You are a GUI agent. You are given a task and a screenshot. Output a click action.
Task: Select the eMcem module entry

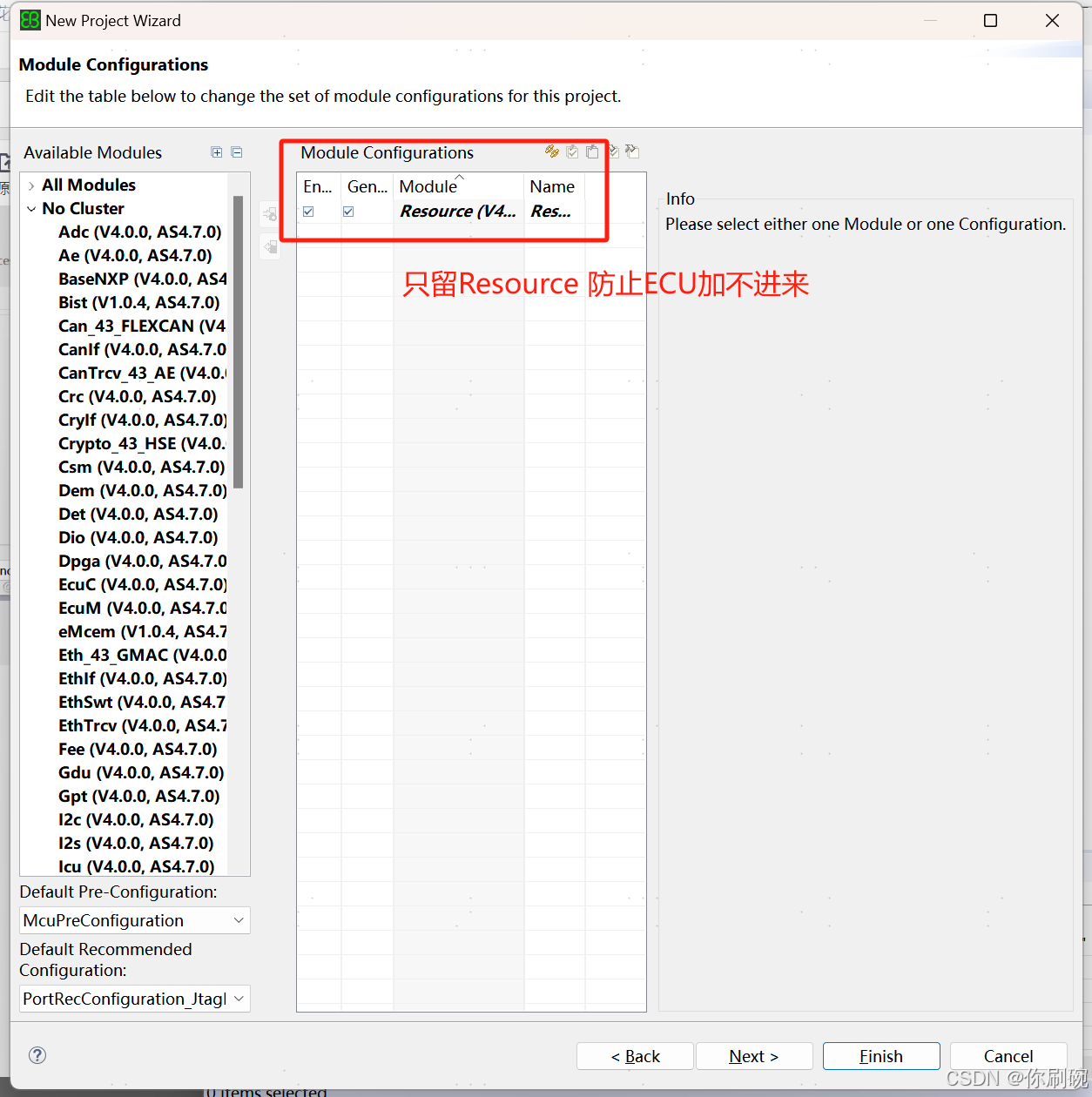pos(142,632)
